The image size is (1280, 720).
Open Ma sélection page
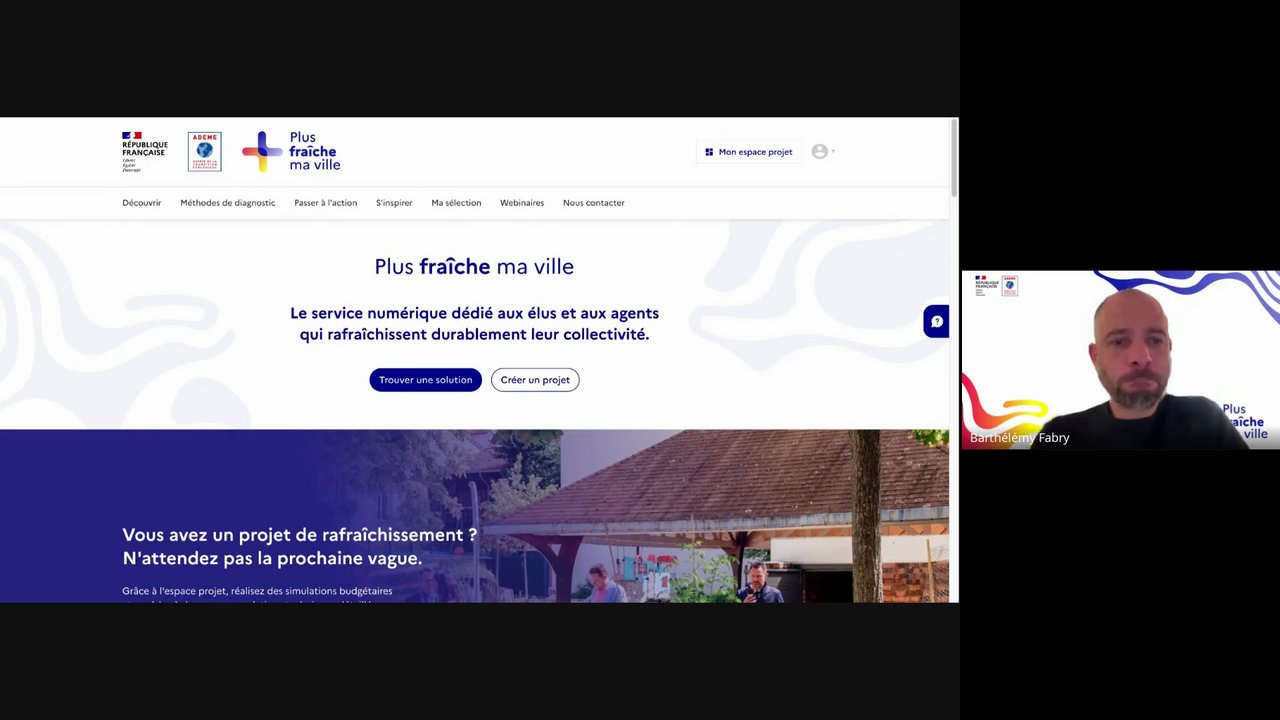tap(456, 203)
